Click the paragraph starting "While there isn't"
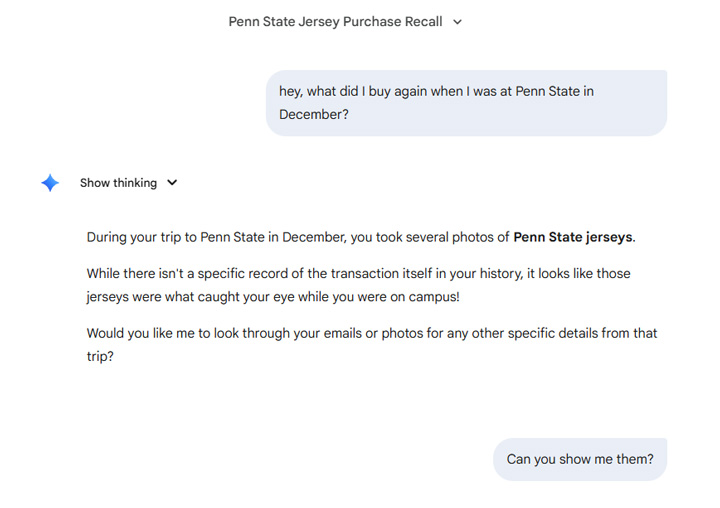Image resolution: width=720 pixels, height=508 pixels. coord(358,285)
